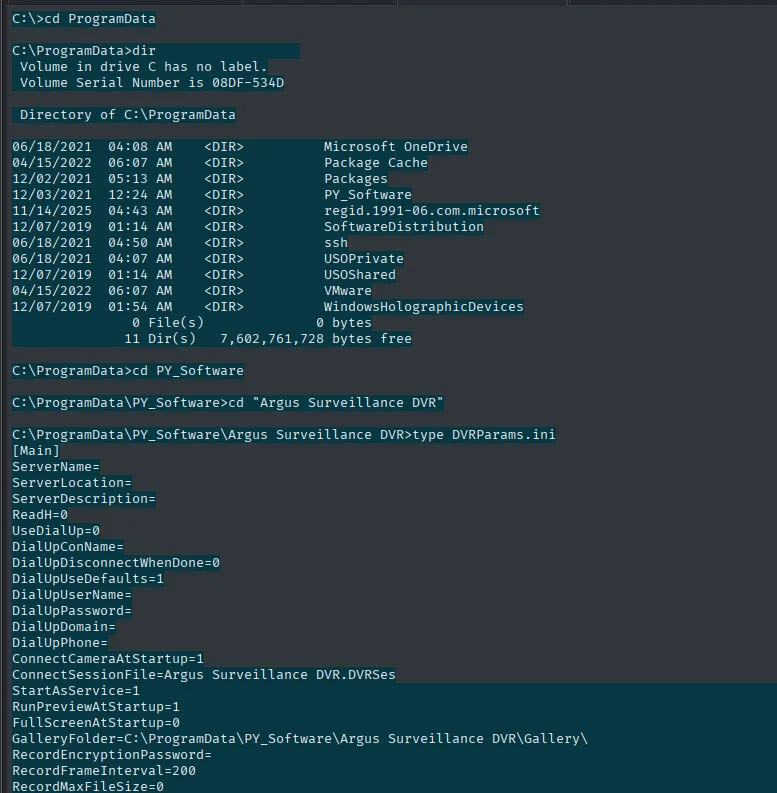Click the 06/18/2021 04:08 AM timestamp
This screenshot has width=777, height=793.
[x=92, y=147]
